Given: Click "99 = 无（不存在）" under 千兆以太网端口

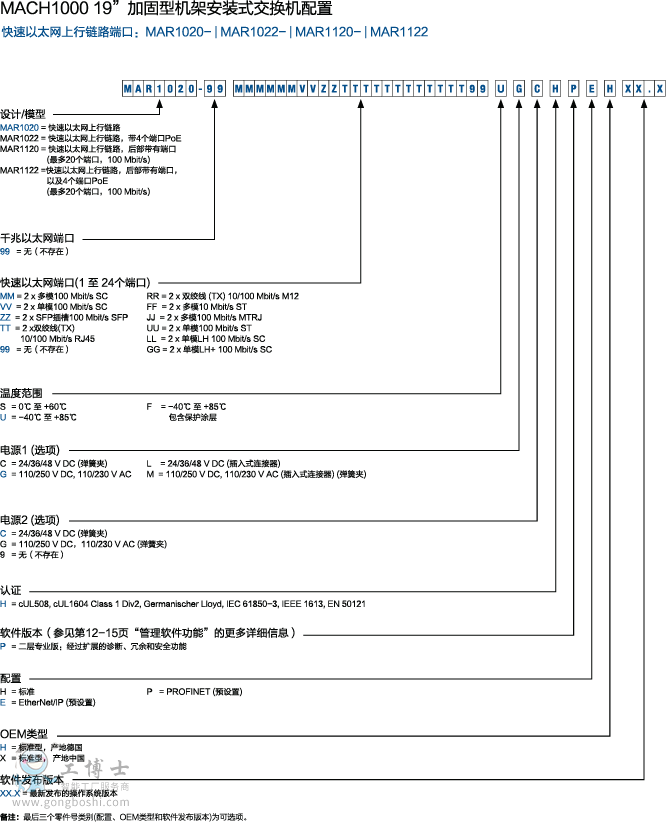Looking at the screenshot, I should pyautogui.click(x=35, y=252).
